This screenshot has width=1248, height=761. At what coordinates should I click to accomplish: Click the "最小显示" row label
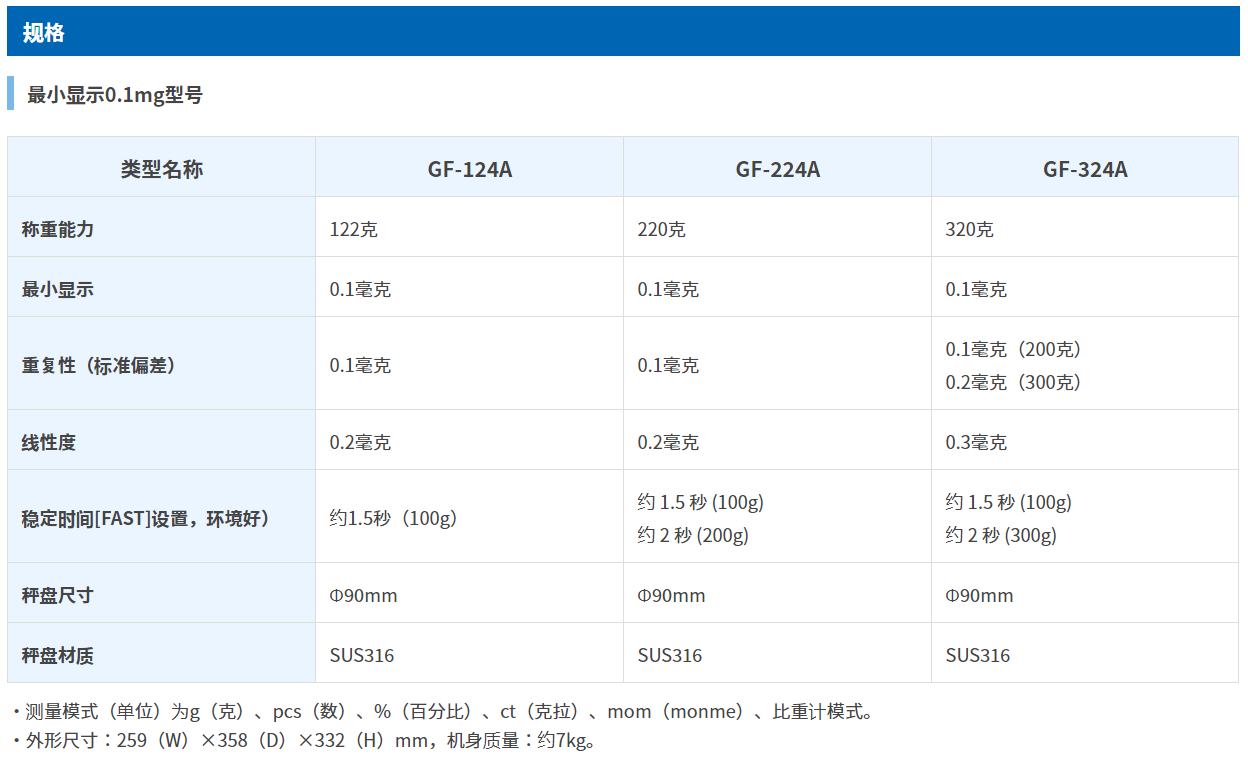coord(58,289)
